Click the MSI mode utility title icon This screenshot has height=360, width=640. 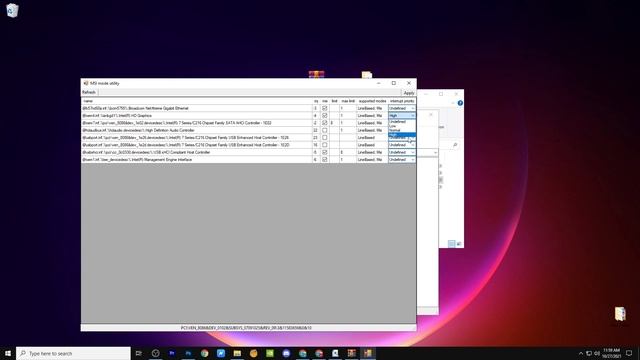pos(86,83)
